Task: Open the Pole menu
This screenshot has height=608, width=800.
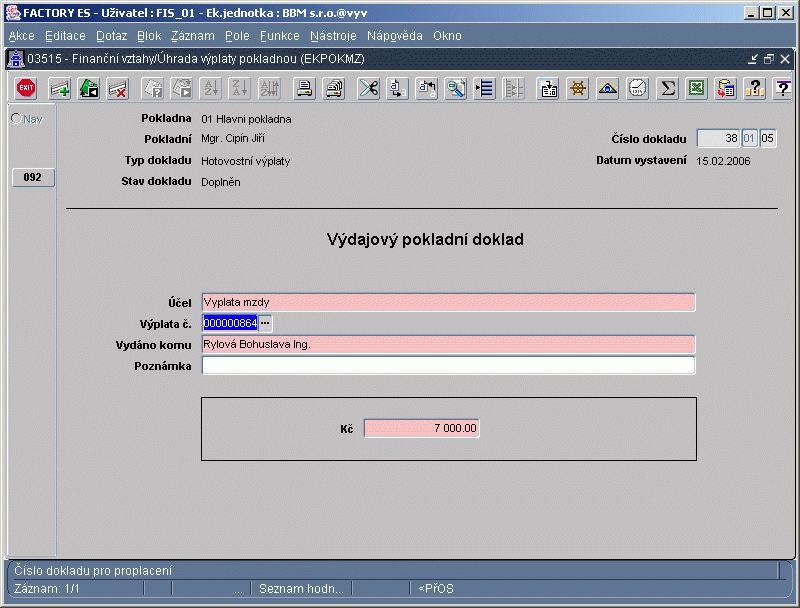Action: (x=237, y=36)
